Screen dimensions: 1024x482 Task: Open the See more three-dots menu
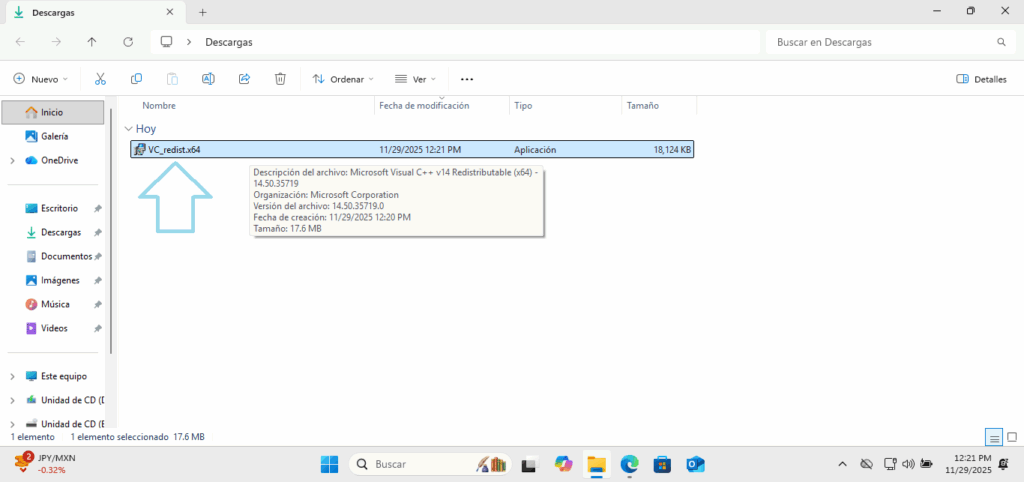pyautogui.click(x=466, y=79)
